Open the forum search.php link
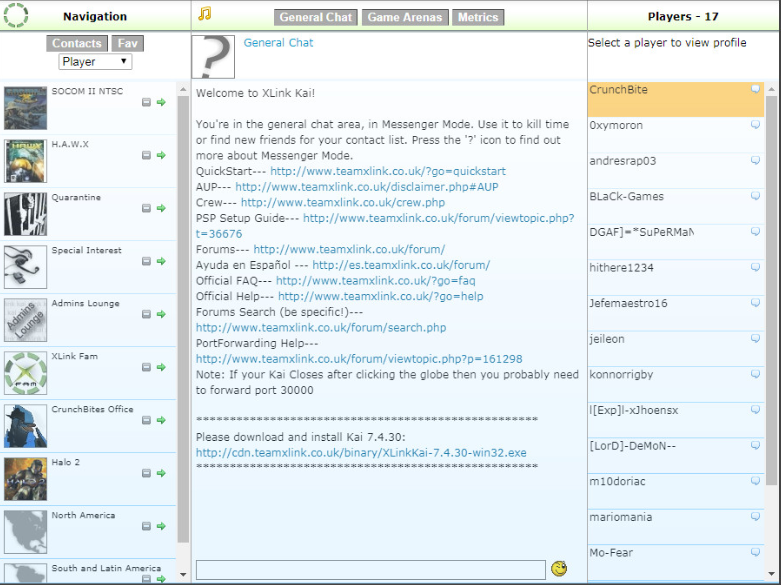 [x=321, y=327]
